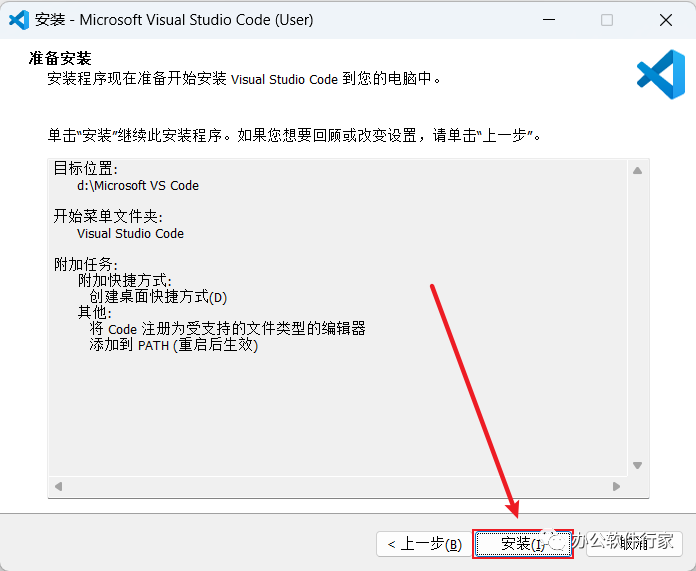
Task: Click the 附加快捷方式 line
Action: (125, 281)
